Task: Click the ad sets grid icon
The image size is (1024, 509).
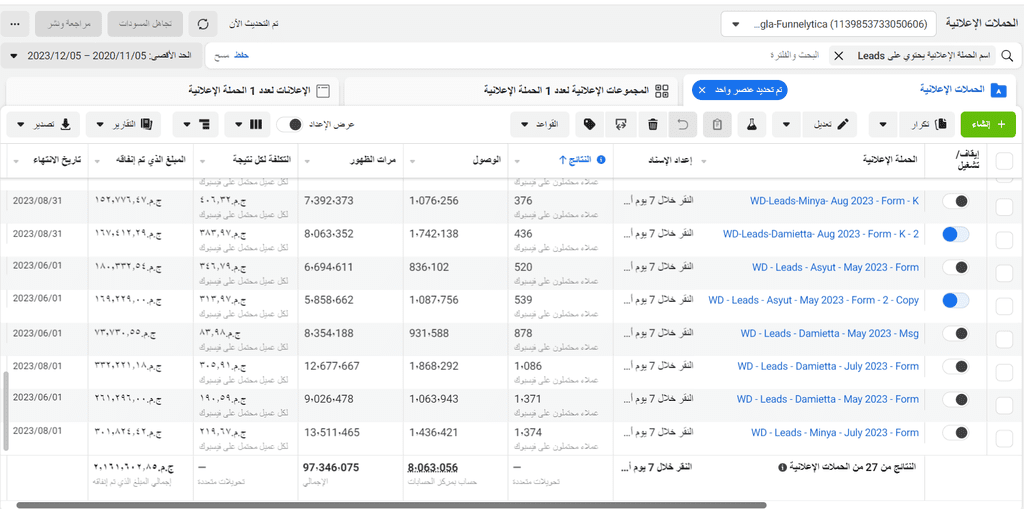Action: pos(662,91)
